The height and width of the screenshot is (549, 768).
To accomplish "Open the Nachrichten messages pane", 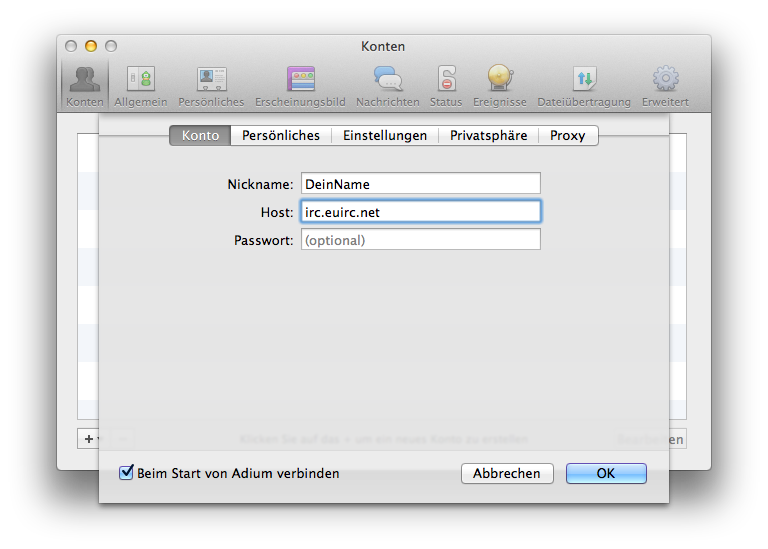I will [387, 85].
